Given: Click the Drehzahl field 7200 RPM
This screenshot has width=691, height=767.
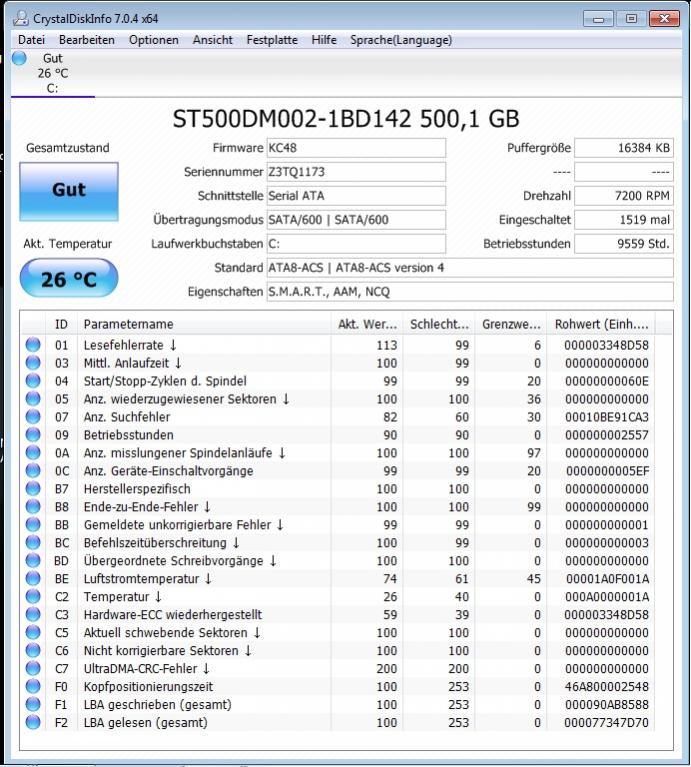Looking at the screenshot, I should [624, 196].
